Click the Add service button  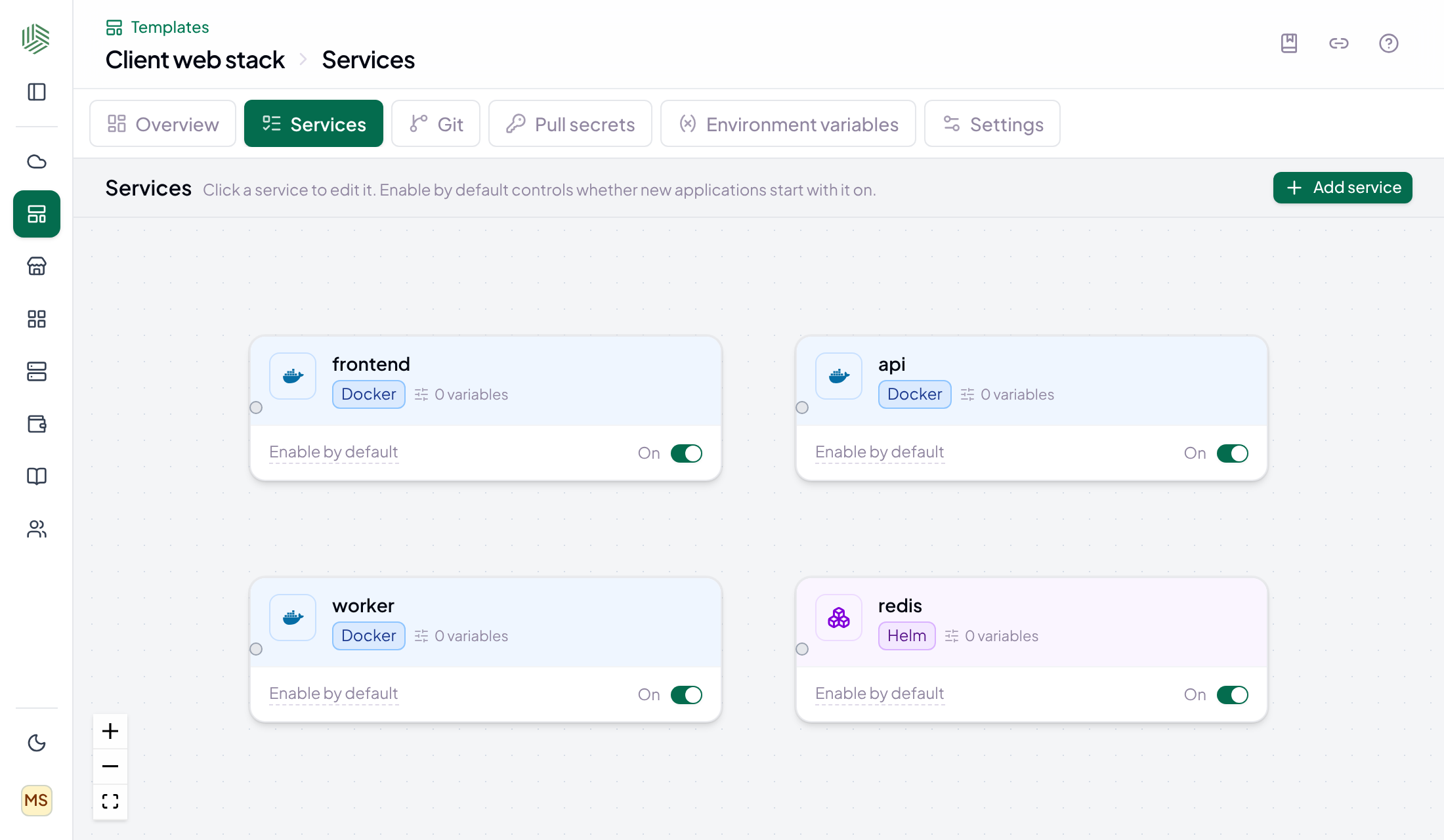(1343, 188)
